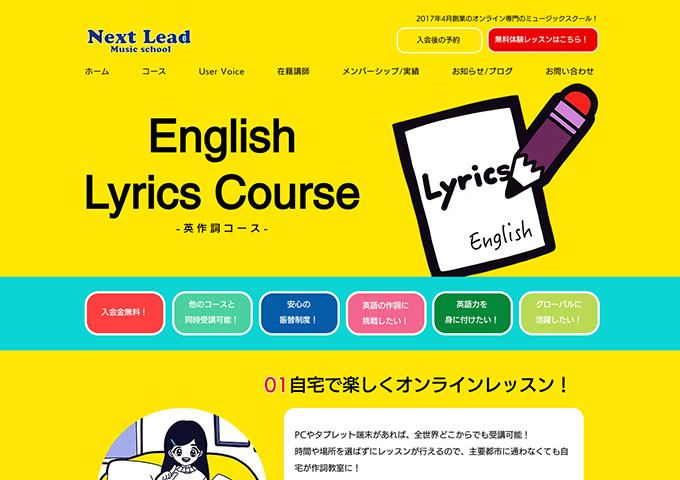The height and width of the screenshot is (480, 680).
Task: Click the pink 英語の作詞に挑戦したい！ badge
Action: click(x=386, y=313)
